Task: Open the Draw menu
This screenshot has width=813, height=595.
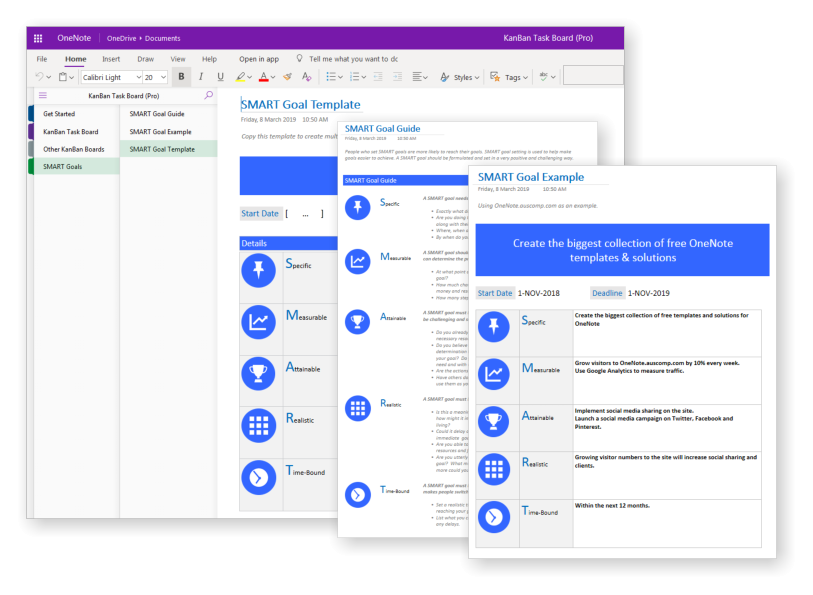Action: 145,59
